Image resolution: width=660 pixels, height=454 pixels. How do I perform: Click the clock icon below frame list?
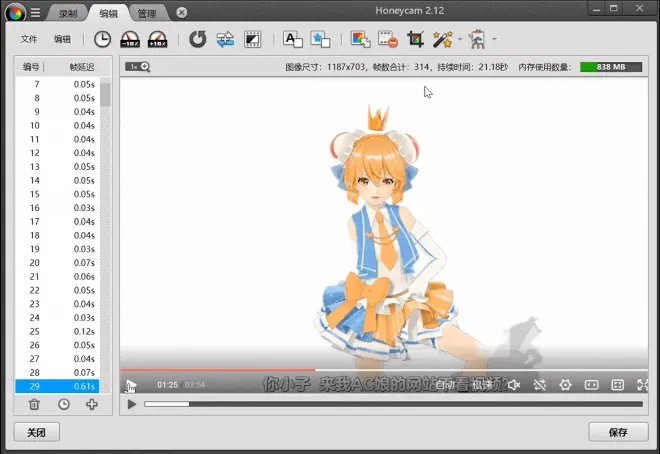tap(64, 404)
